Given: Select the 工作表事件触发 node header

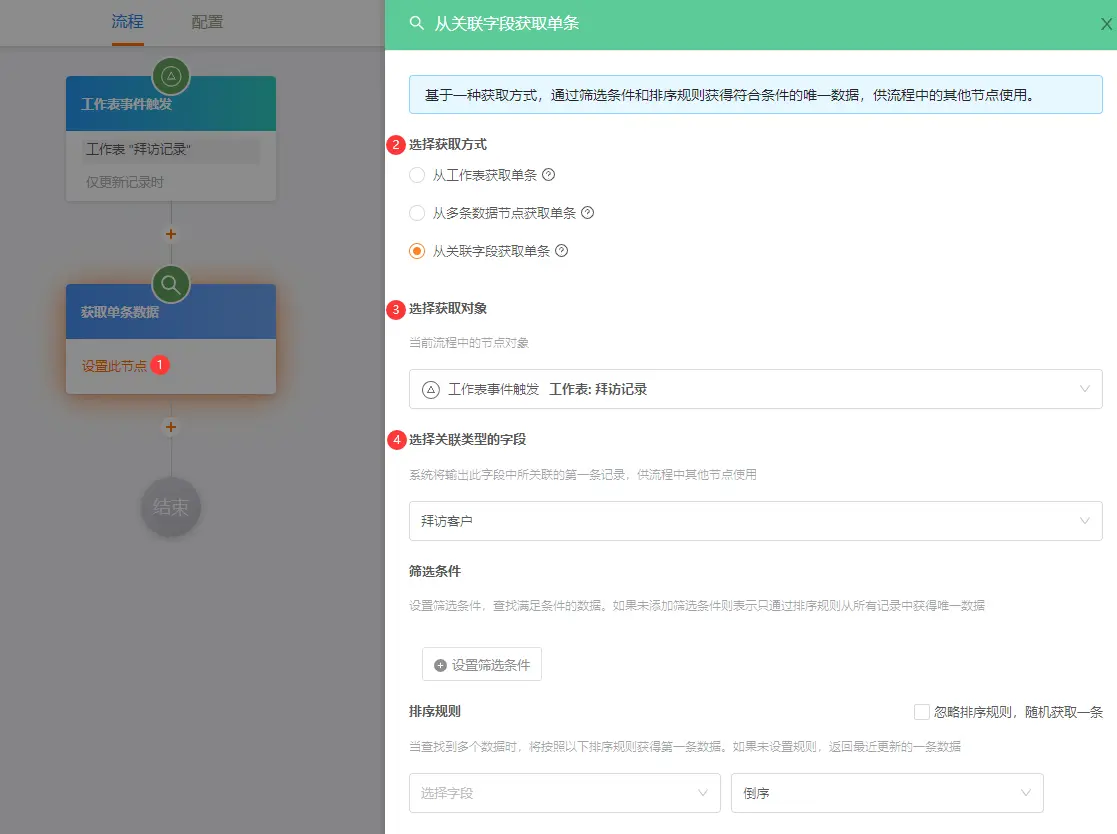Looking at the screenshot, I should click(x=171, y=104).
